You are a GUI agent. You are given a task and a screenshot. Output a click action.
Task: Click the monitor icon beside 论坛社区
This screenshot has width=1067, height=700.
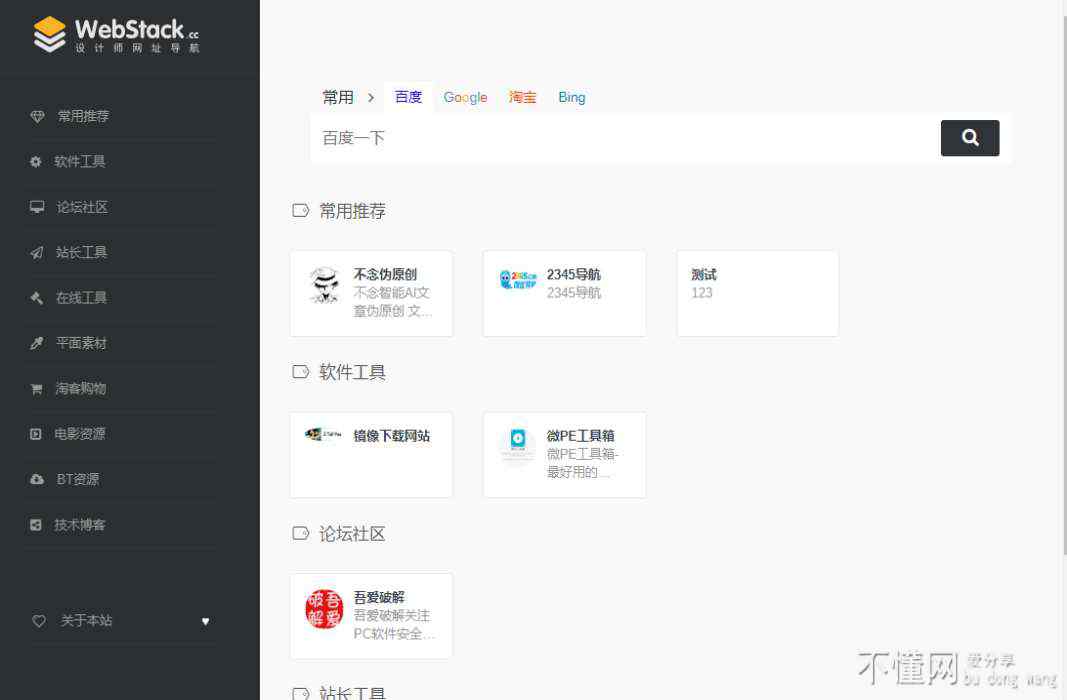(37, 207)
